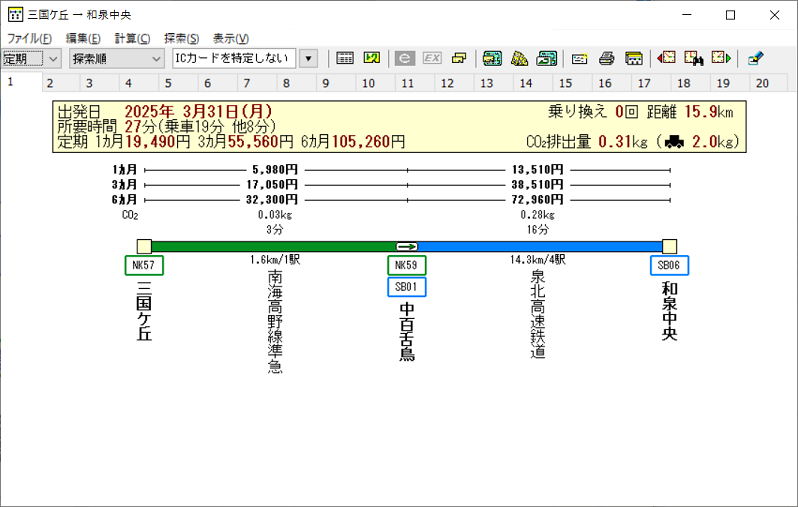The image size is (798, 507).
Task: Open the timetable grid icon in toolbar
Action: click(345, 58)
